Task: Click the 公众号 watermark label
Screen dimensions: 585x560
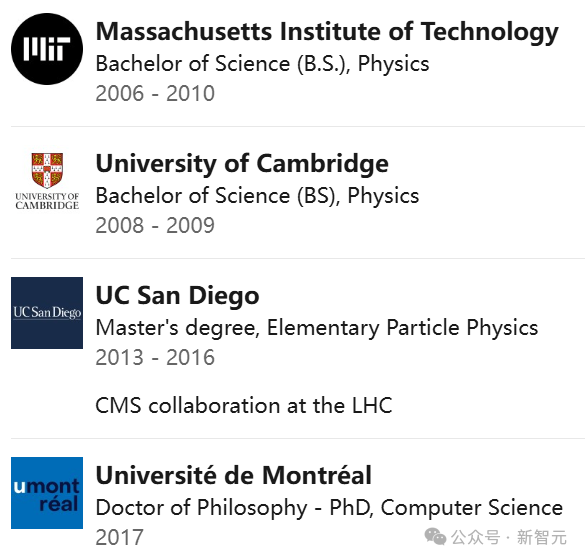Action: point(475,537)
